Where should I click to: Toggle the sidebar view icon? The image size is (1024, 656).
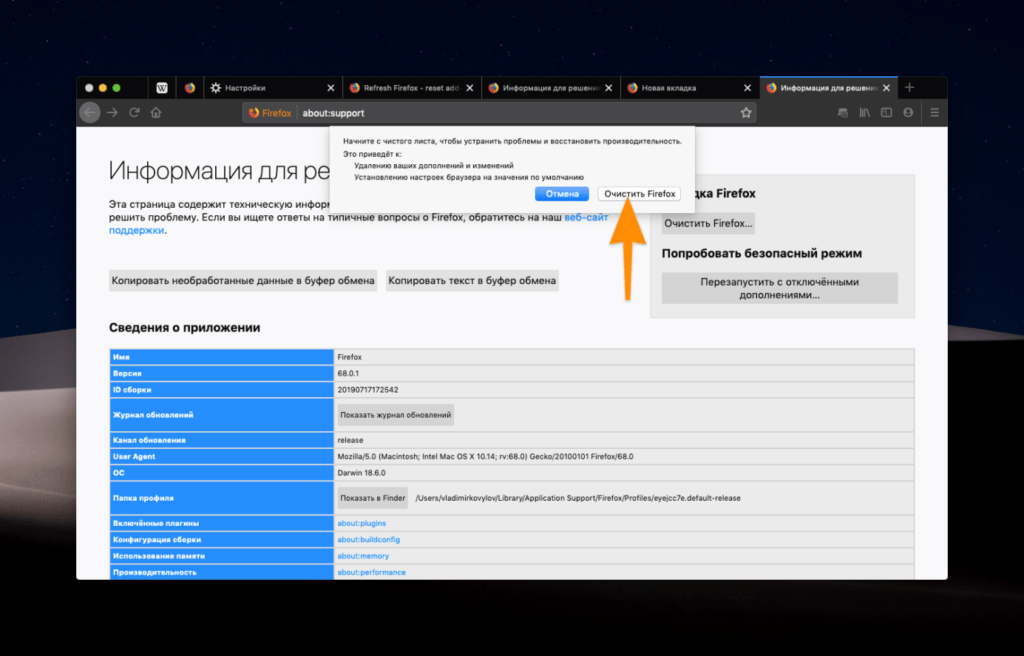pyautogui.click(x=886, y=112)
